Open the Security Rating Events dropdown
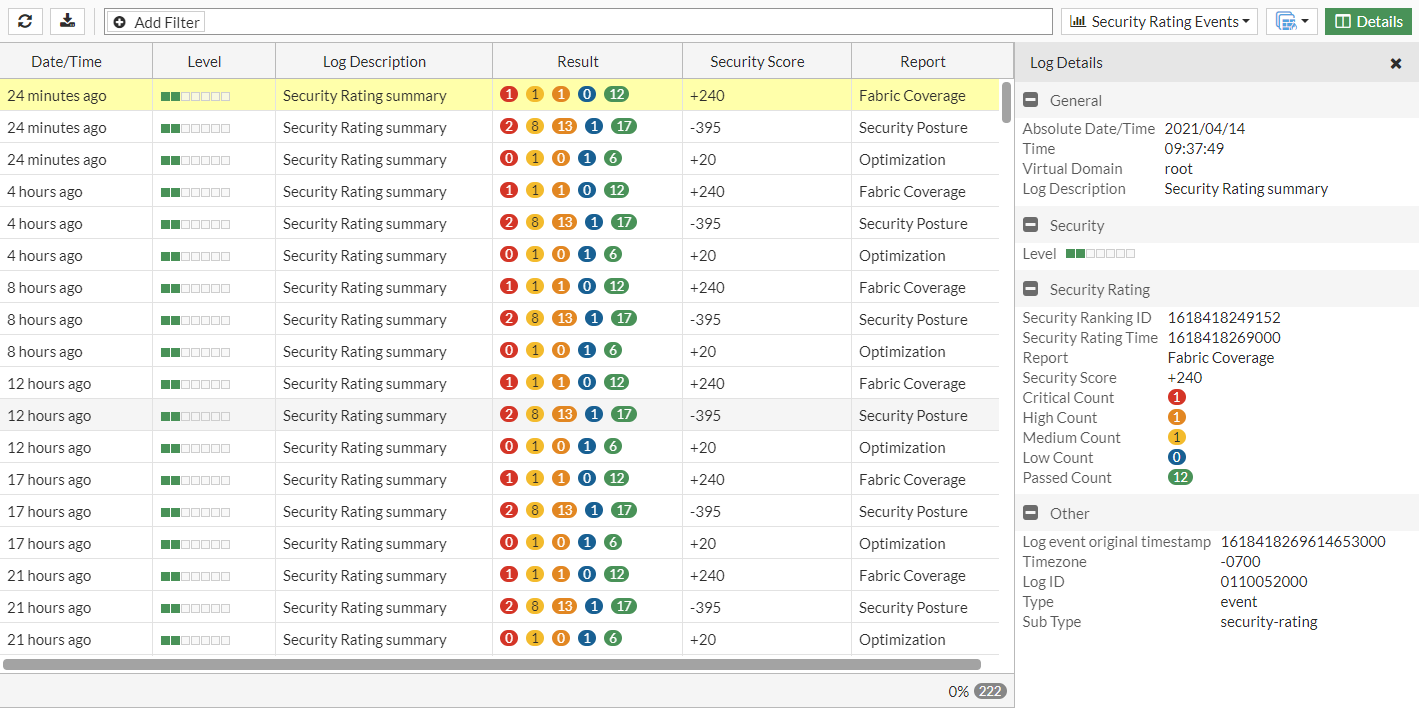Viewport: 1419px width, 708px height. point(1160,21)
